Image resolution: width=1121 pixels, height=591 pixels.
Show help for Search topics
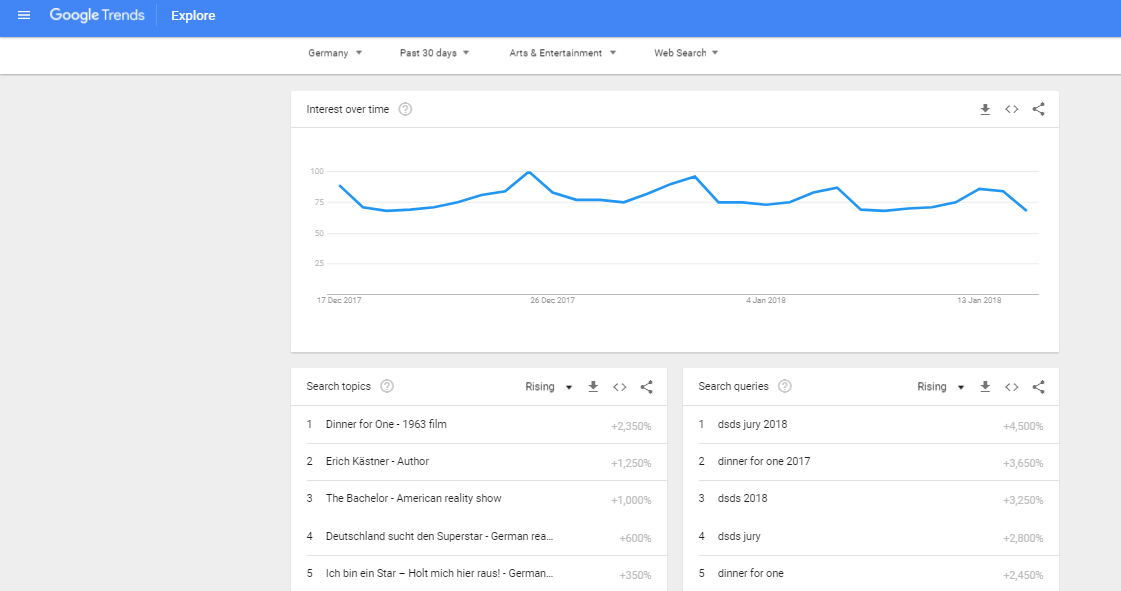(x=387, y=387)
